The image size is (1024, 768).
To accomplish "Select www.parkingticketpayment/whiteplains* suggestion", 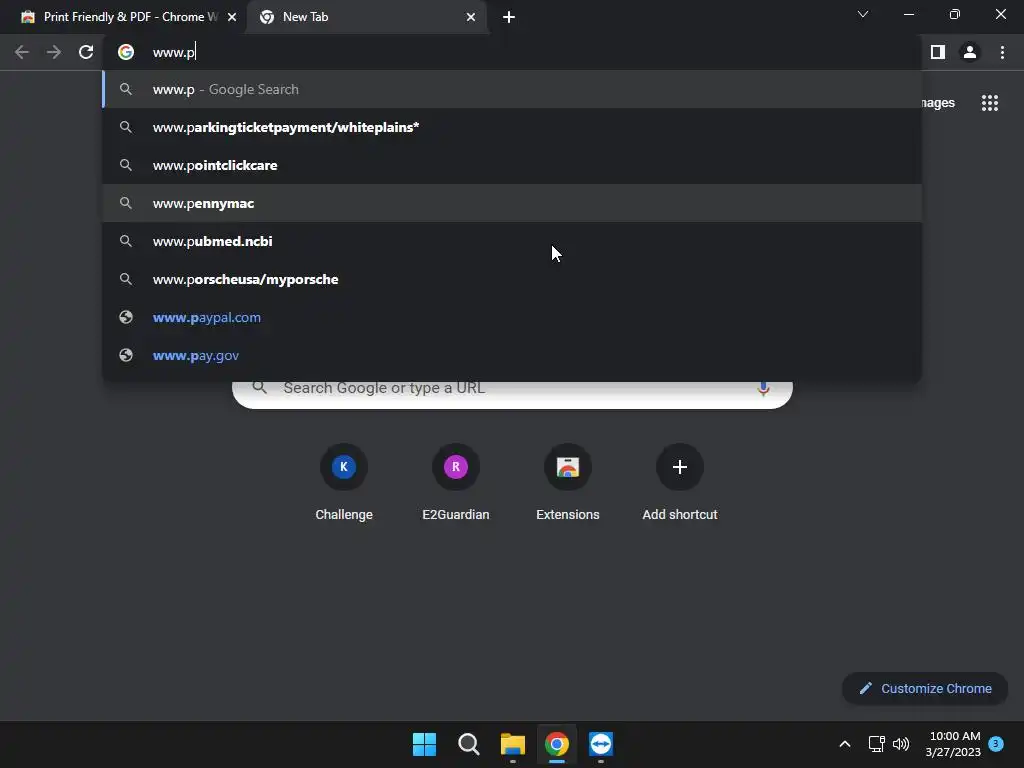I will (x=512, y=127).
